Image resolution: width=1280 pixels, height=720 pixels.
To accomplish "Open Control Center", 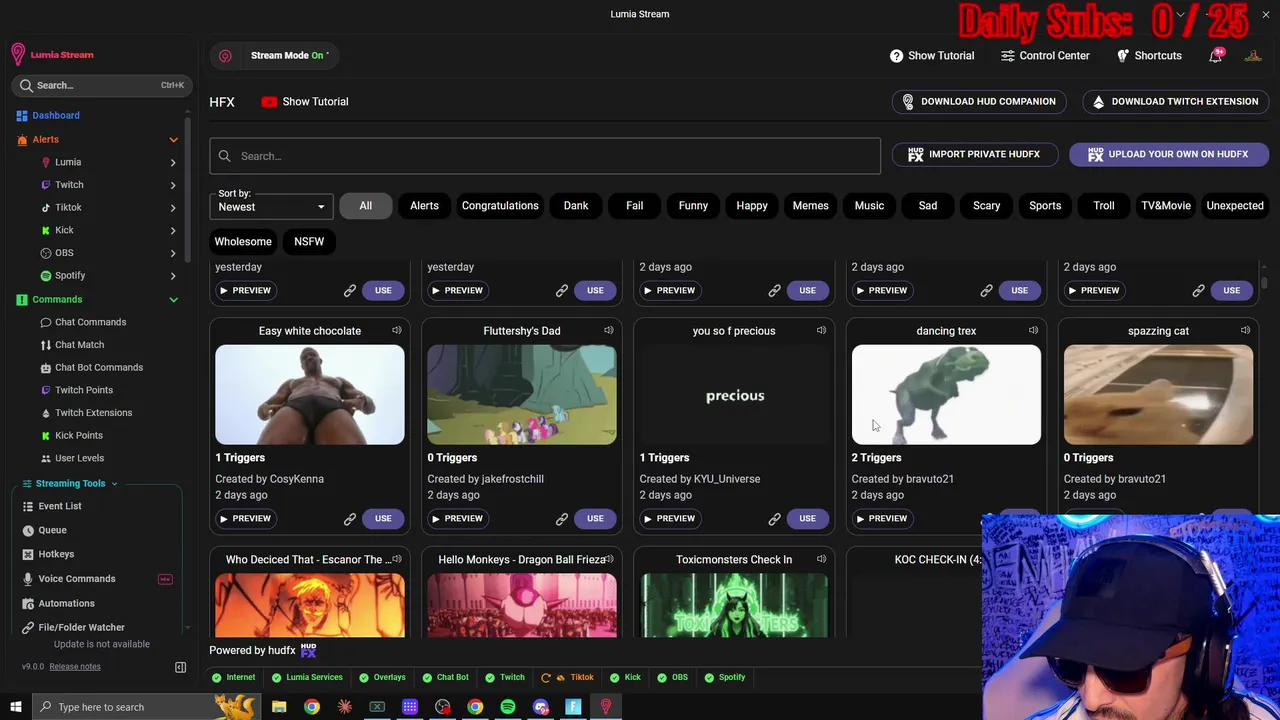I will (1045, 55).
